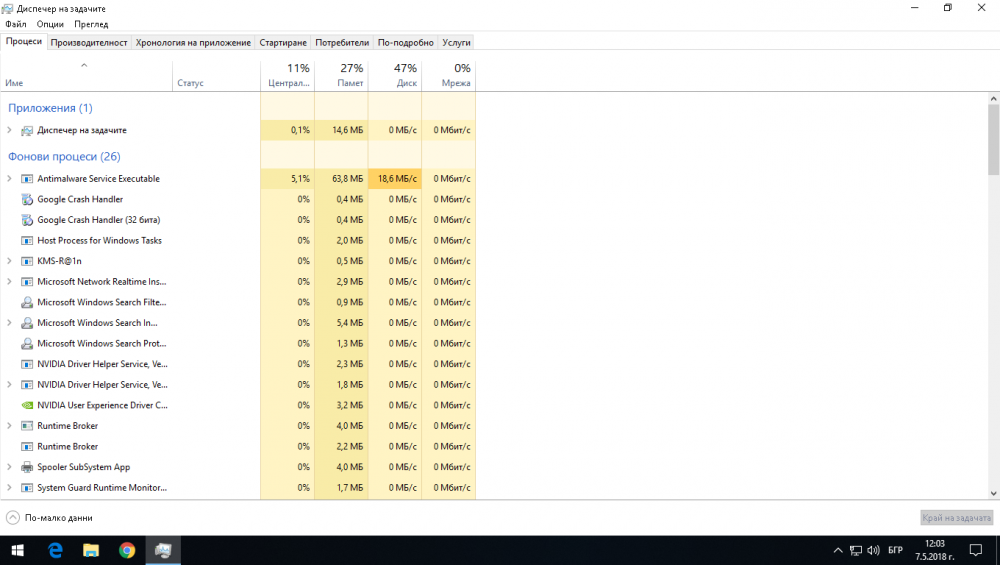Screen dimensions: 1000x565
Task: Switch to the Услуги tab
Action: (456, 43)
